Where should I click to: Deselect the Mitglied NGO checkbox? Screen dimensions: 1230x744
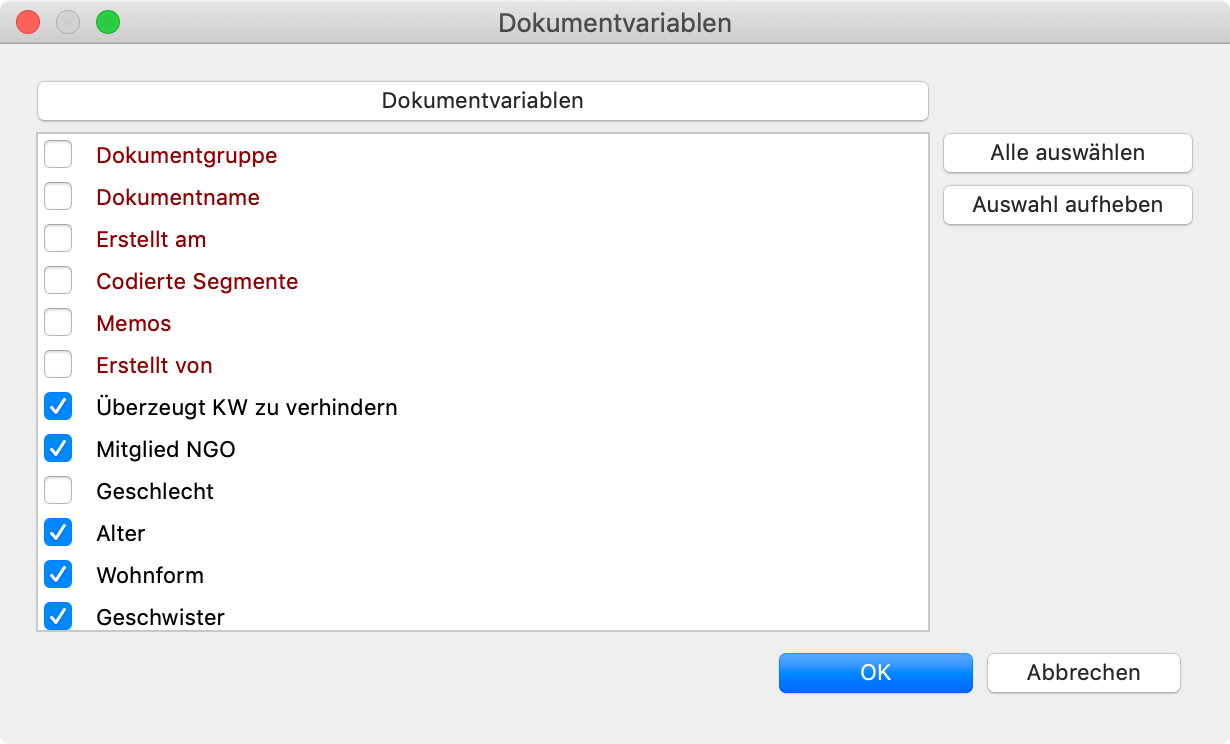coord(58,449)
